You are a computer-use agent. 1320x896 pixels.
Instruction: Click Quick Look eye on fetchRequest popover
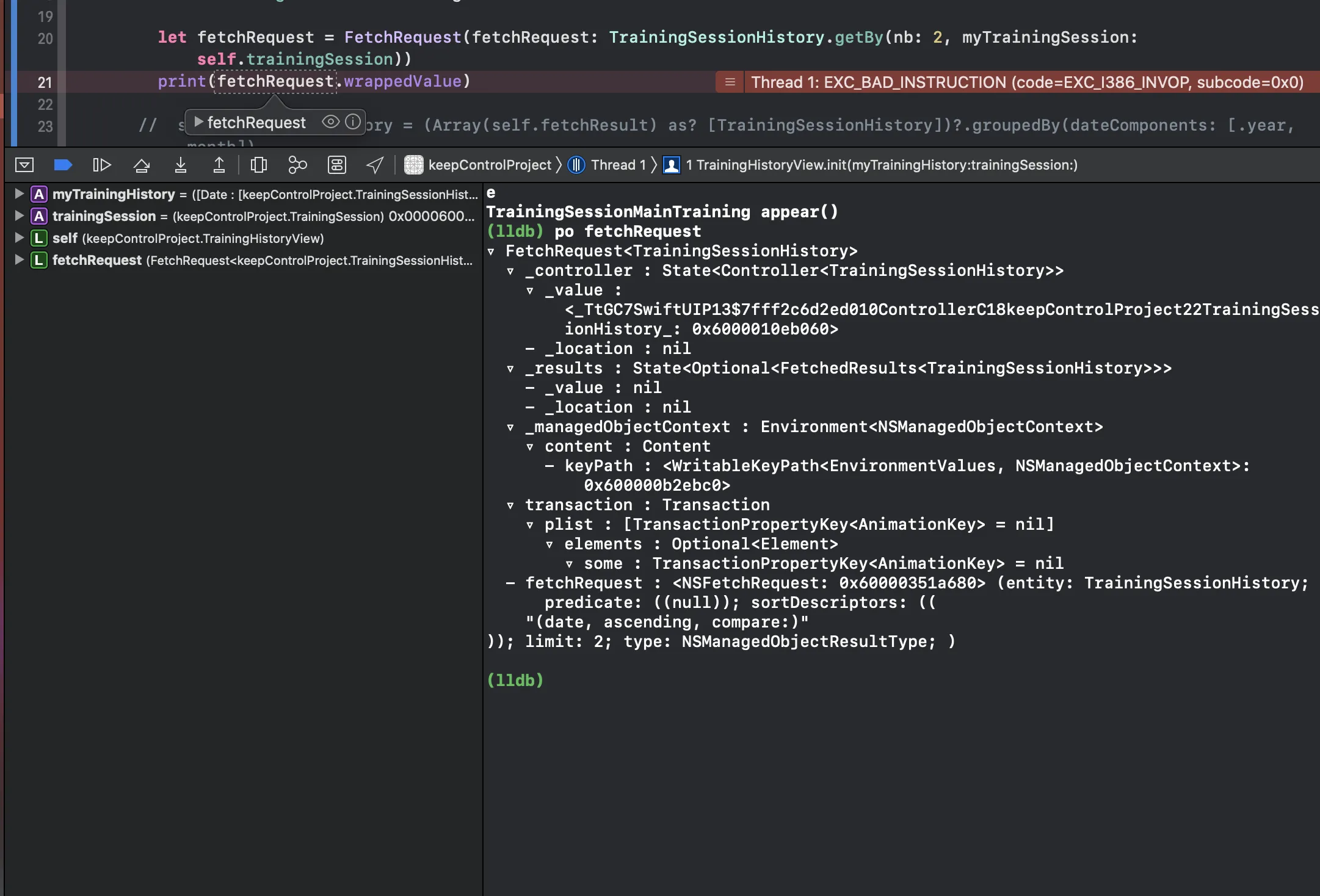point(330,122)
